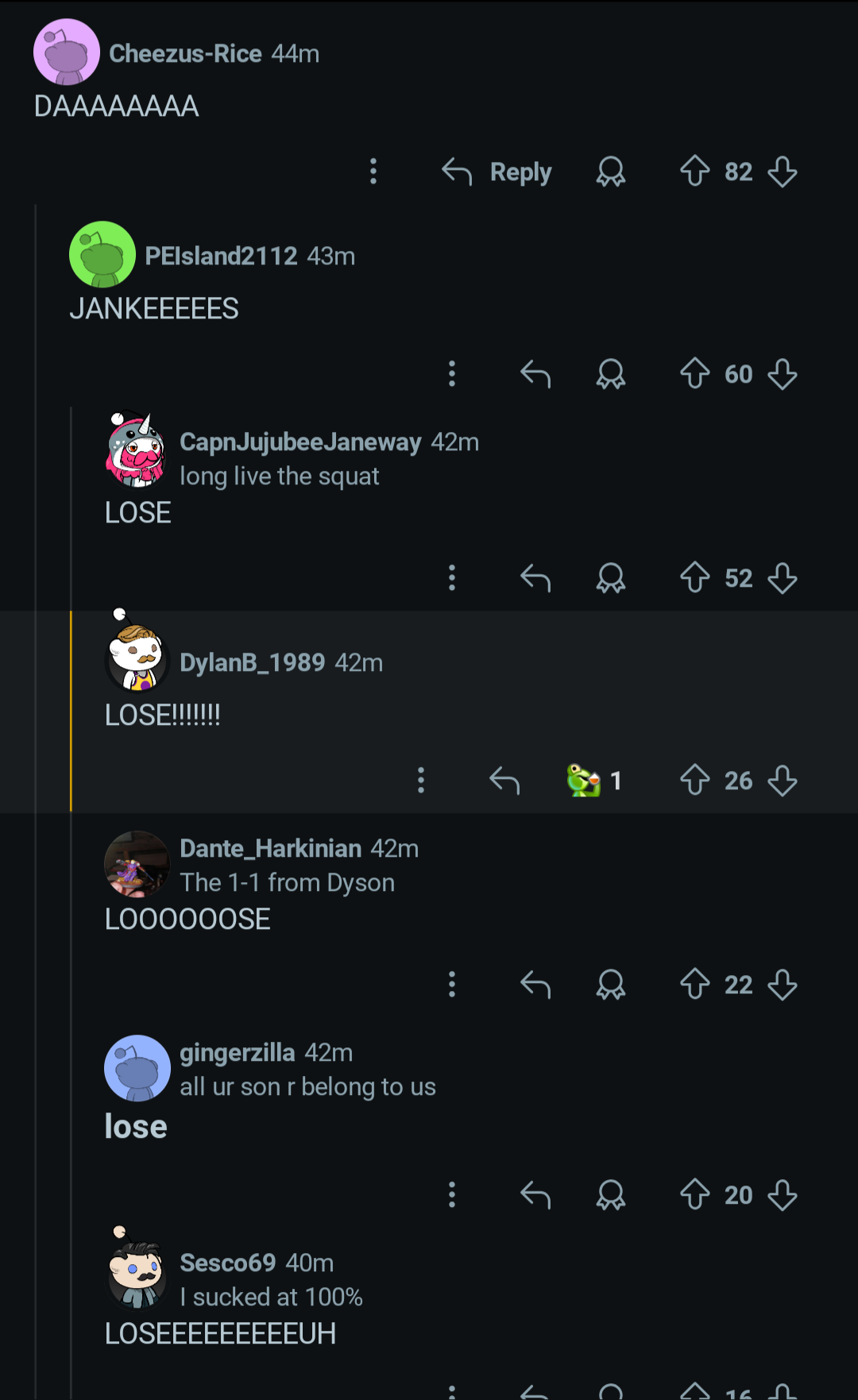Open Sesco69's username link
Screen dimensions: 858x1400
228,1263
